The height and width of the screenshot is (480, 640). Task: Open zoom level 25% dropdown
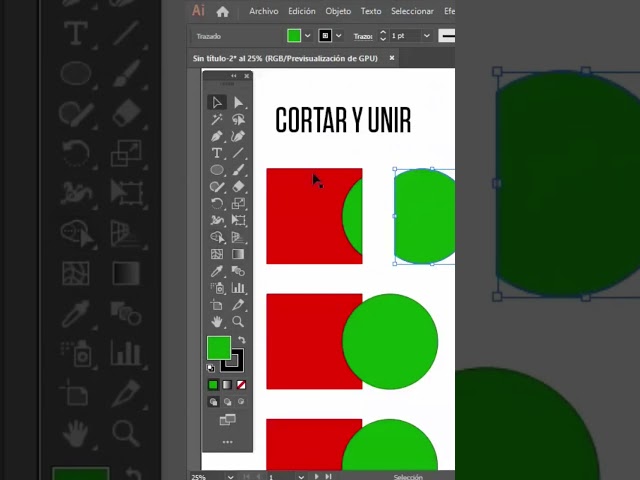(231, 477)
